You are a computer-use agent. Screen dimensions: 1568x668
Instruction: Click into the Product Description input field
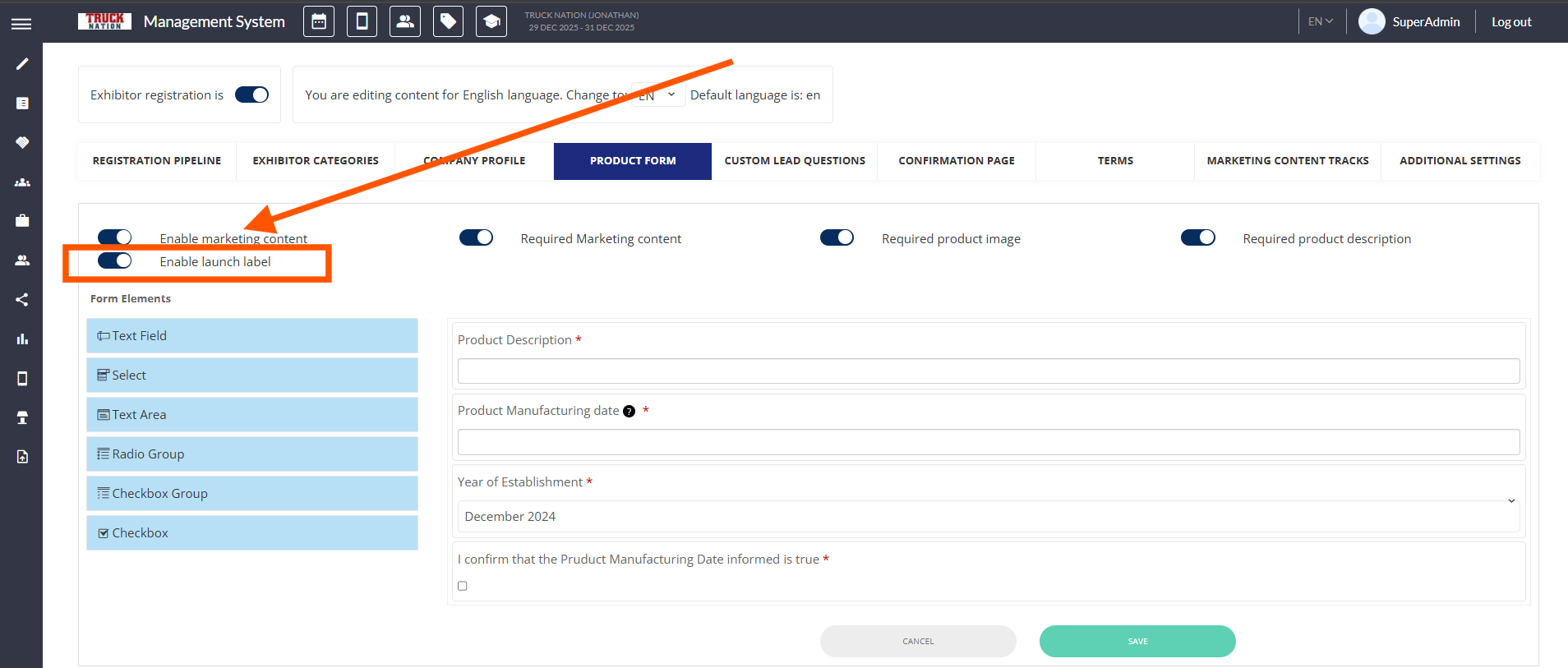click(988, 371)
